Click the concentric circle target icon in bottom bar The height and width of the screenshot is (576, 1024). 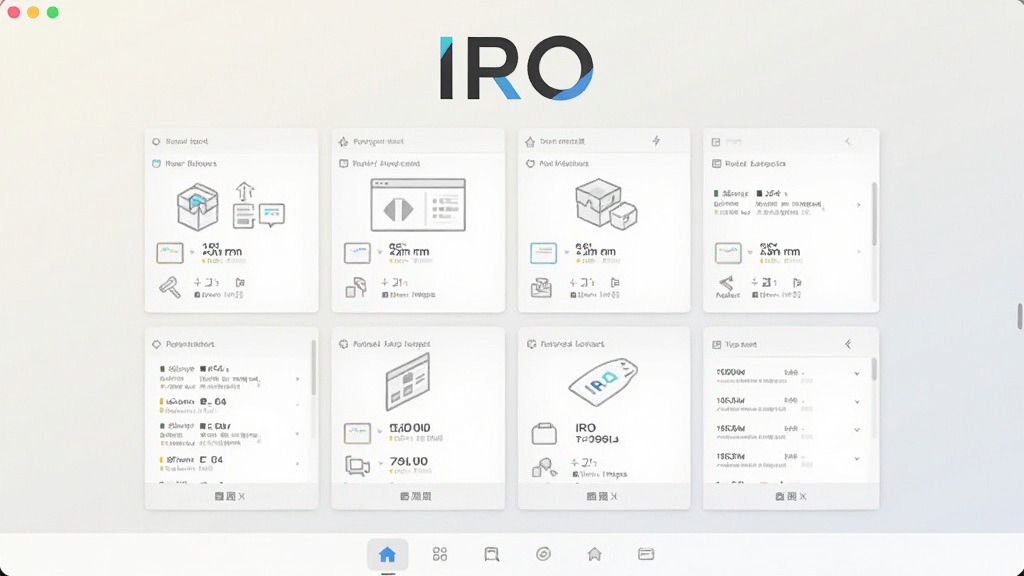543,554
